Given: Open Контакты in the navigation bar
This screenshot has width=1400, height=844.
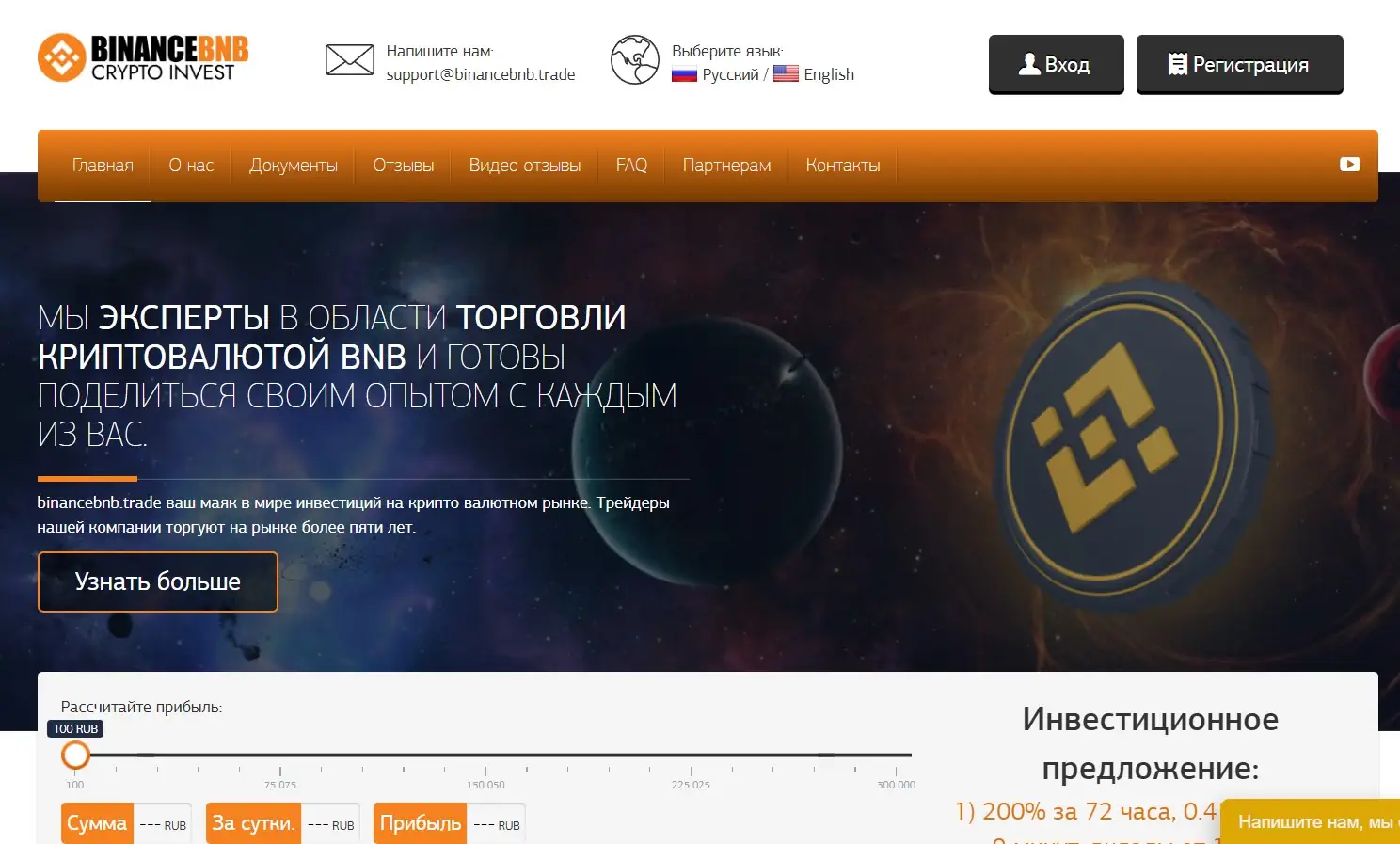Looking at the screenshot, I should click(843, 166).
